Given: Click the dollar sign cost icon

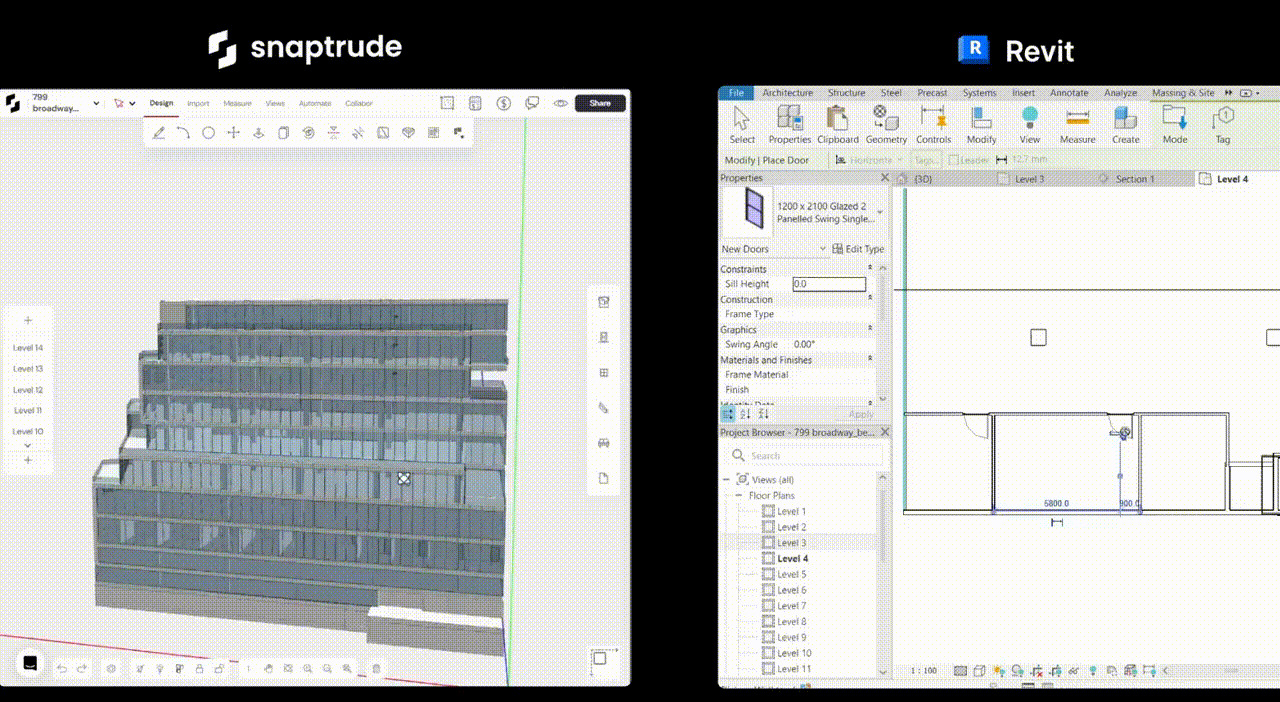Looking at the screenshot, I should tap(504, 103).
